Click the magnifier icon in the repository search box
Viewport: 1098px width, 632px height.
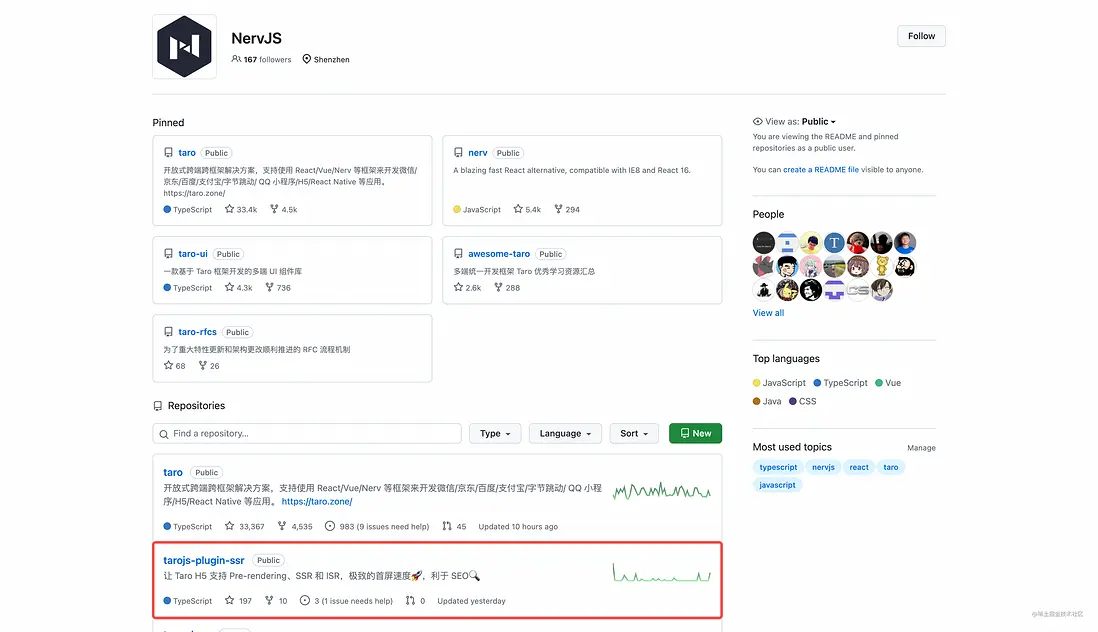click(x=164, y=433)
